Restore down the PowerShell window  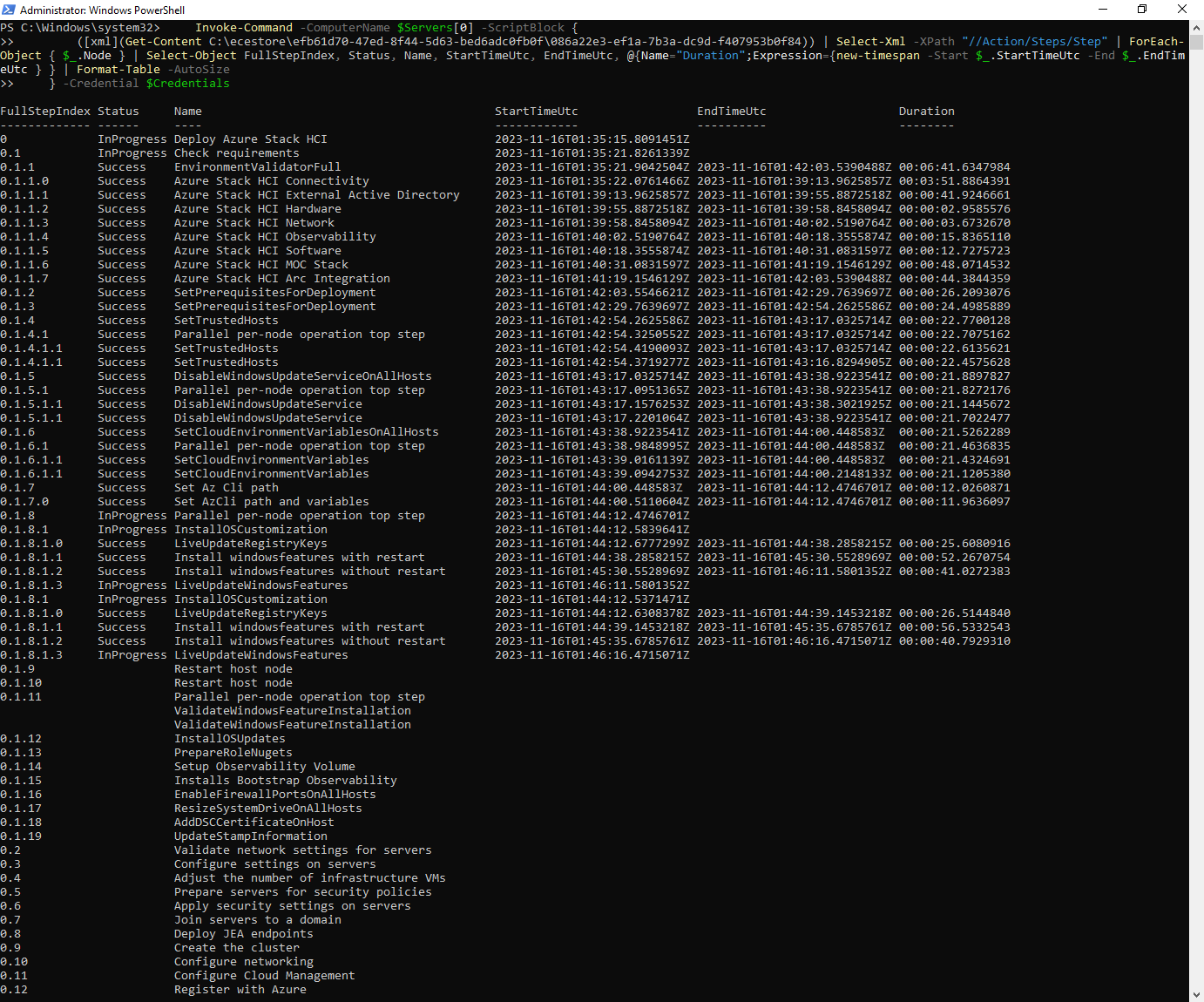point(1142,10)
